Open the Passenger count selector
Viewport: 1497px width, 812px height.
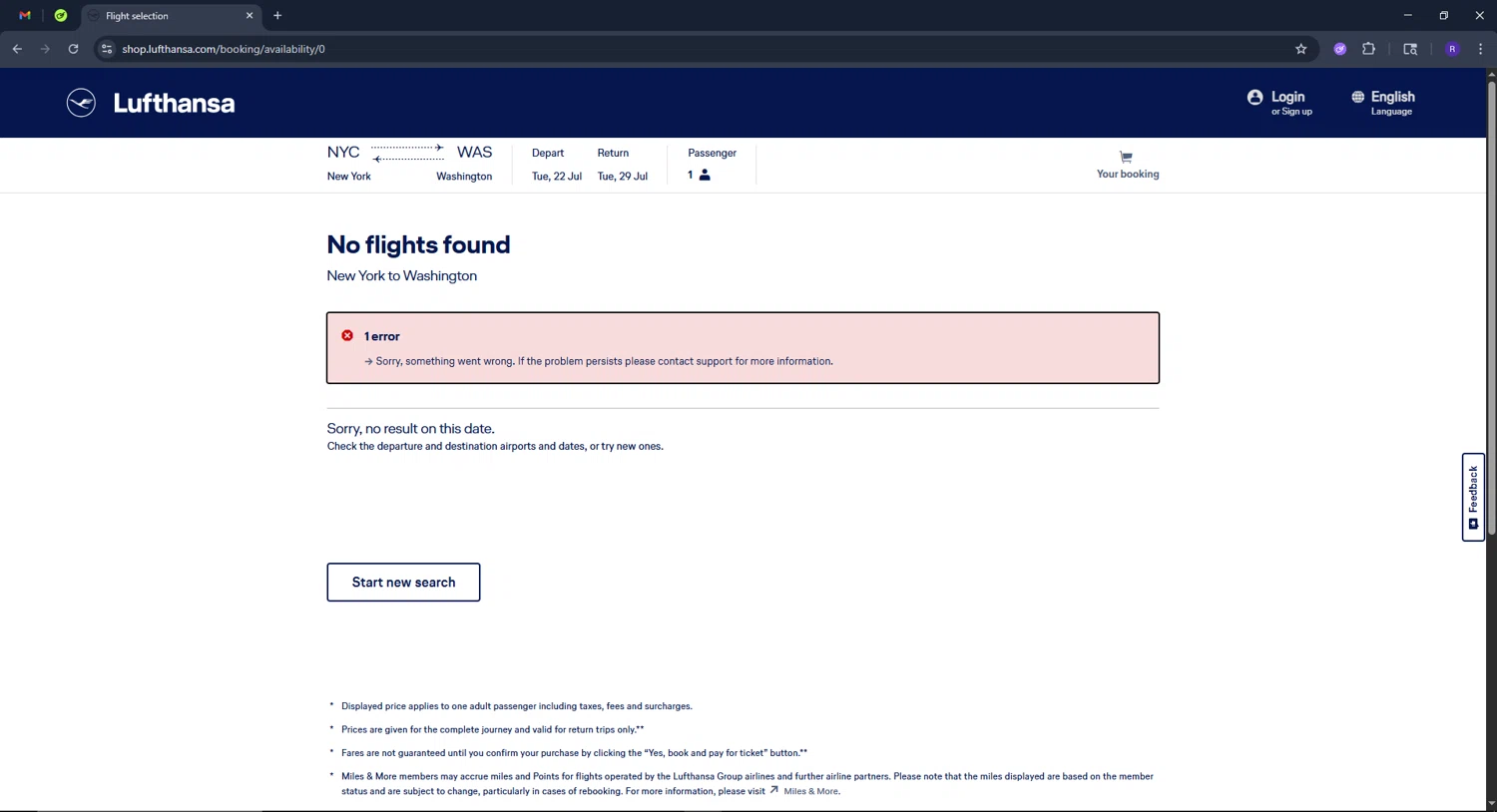tap(712, 165)
